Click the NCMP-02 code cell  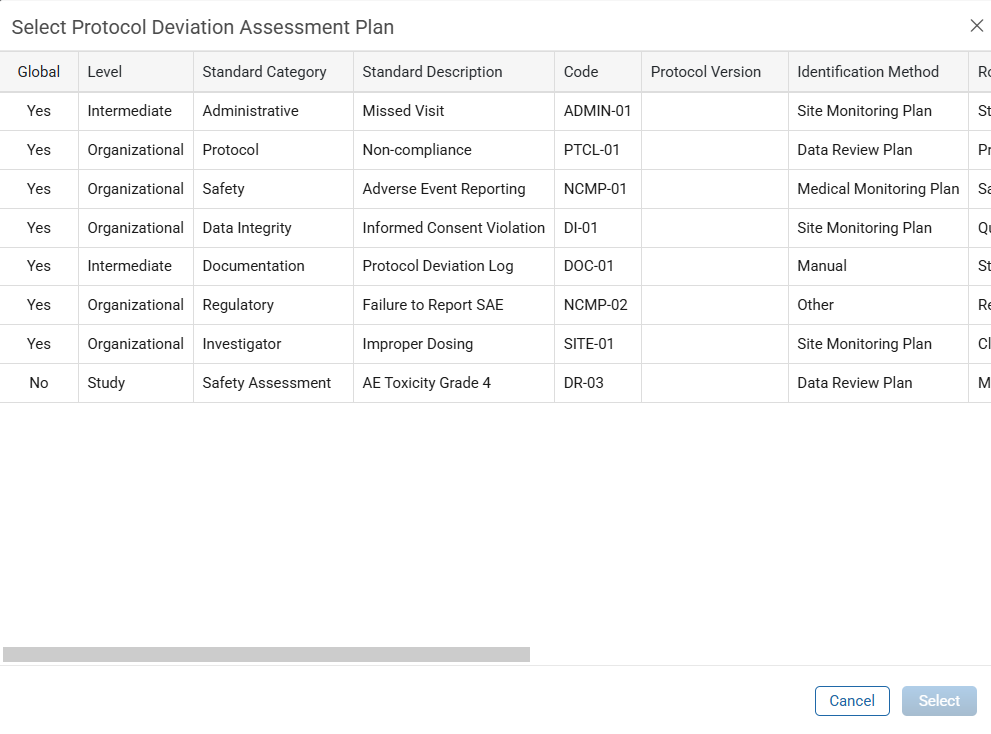598,305
